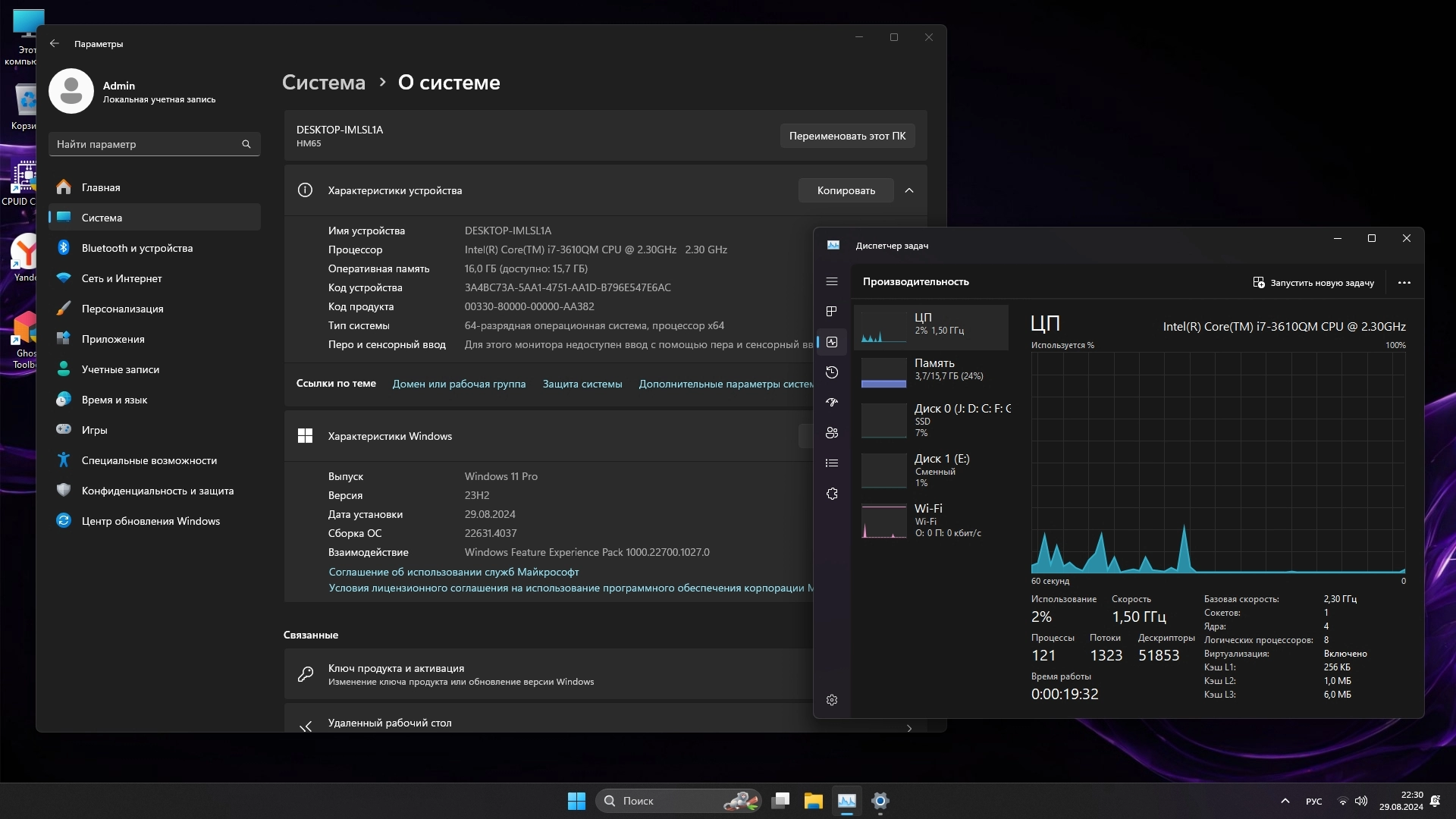1456x819 pixels.
Task: Open Защита системы link
Action: (582, 384)
